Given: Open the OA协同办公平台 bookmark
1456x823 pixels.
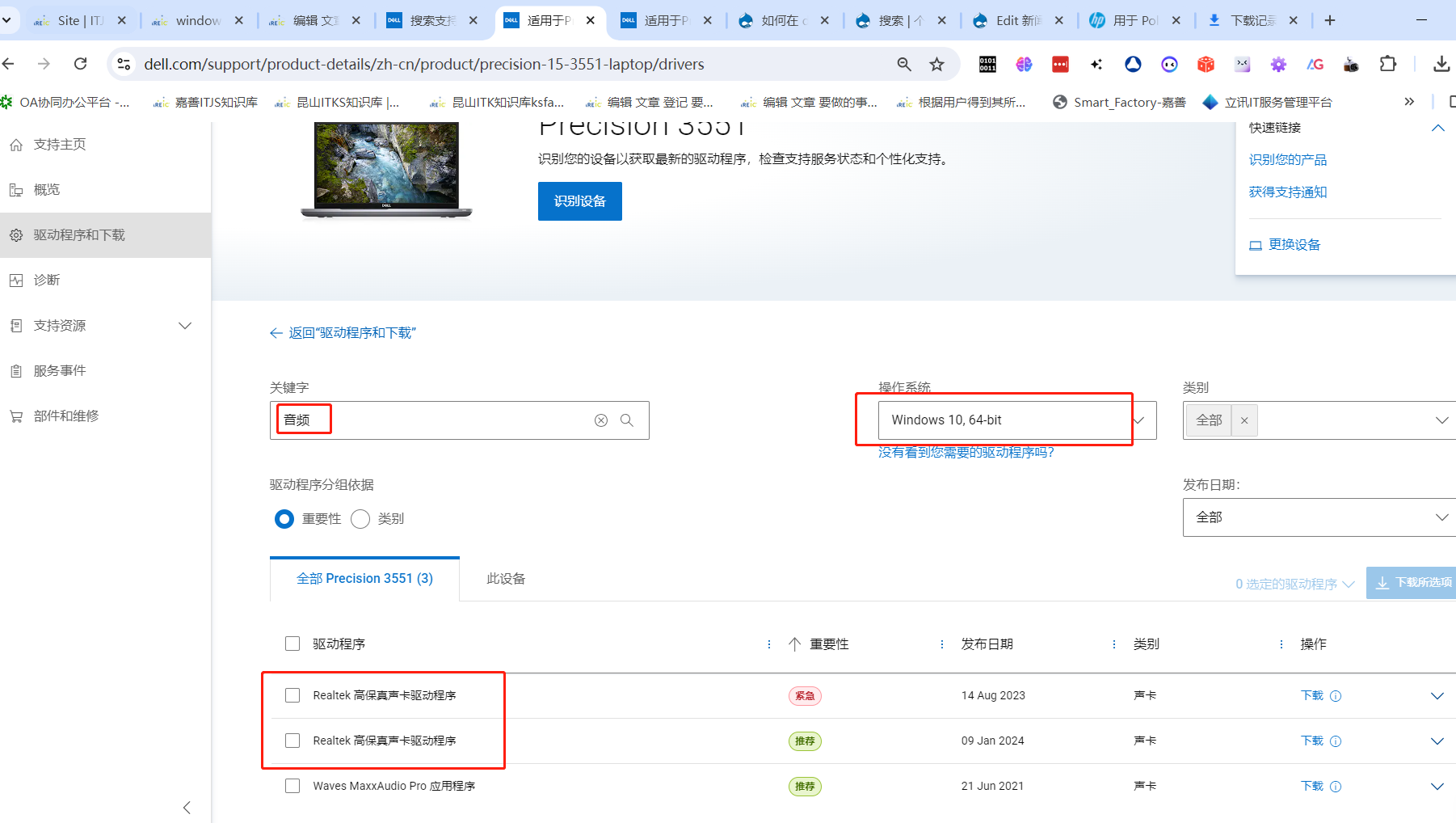Looking at the screenshot, I should (66, 102).
